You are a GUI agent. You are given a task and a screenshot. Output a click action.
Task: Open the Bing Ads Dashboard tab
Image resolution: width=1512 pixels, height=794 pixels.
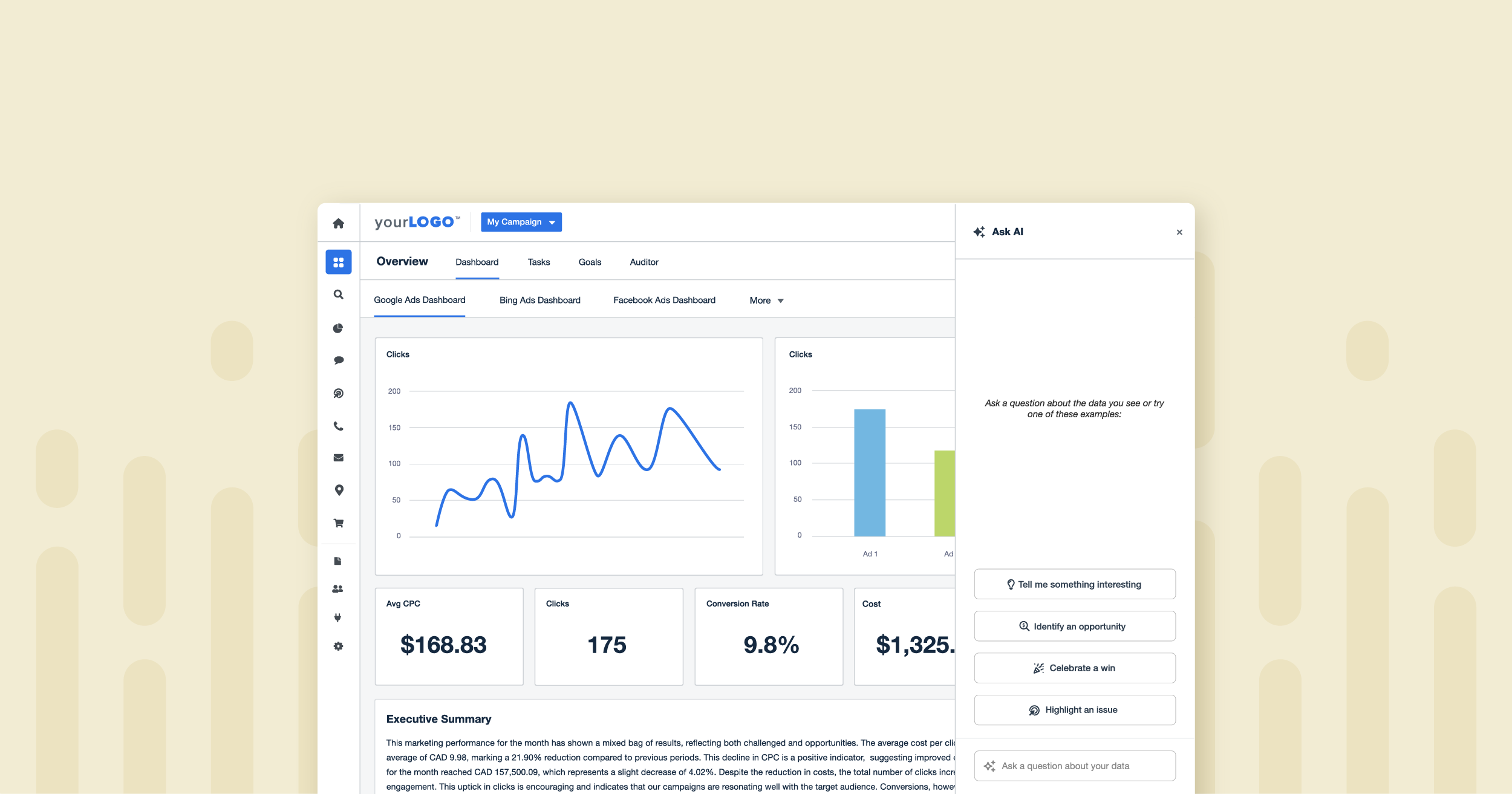click(539, 301)
